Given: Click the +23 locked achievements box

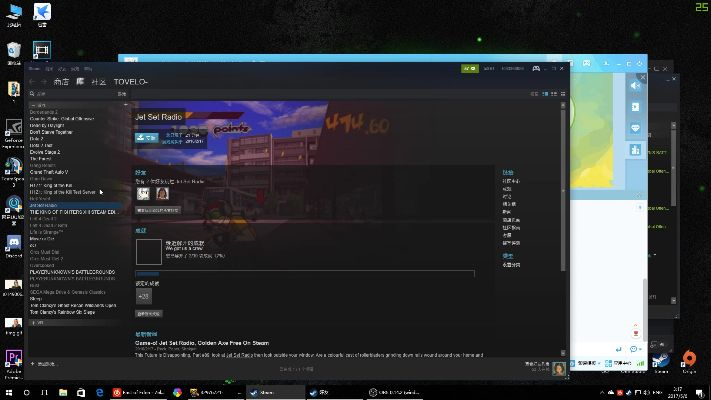Looking at the screenshot, I should click(144, 296).
